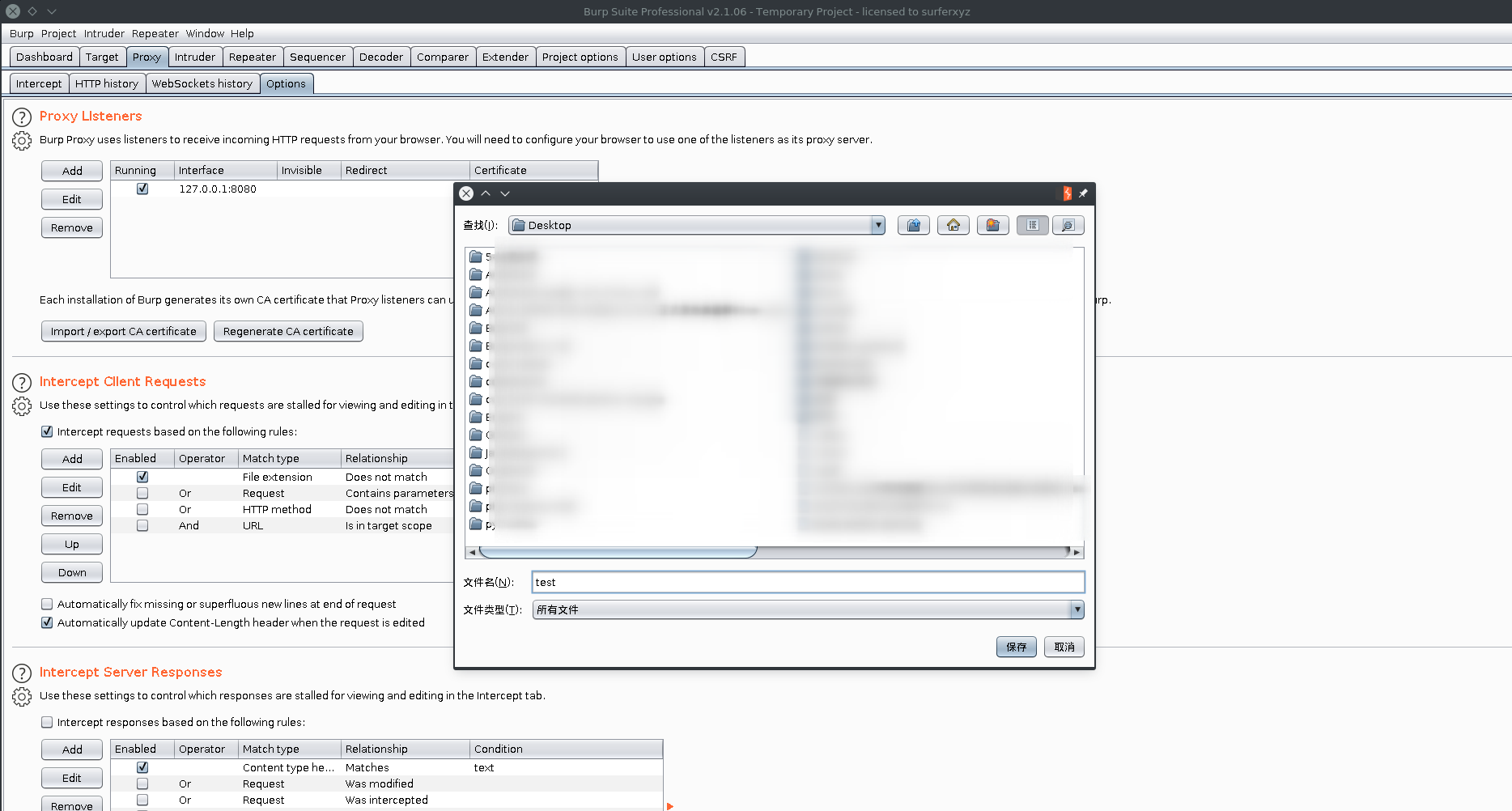Switch to the Decoder tab
The width and height of the screenshot is (1512, 811).
pos(381,57)
